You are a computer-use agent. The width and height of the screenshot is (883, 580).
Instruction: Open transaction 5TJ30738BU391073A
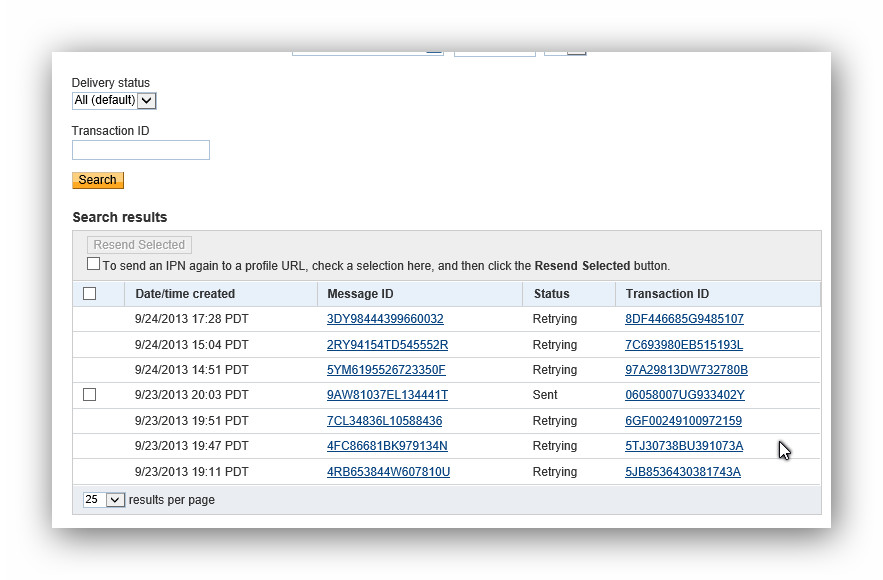684,446
